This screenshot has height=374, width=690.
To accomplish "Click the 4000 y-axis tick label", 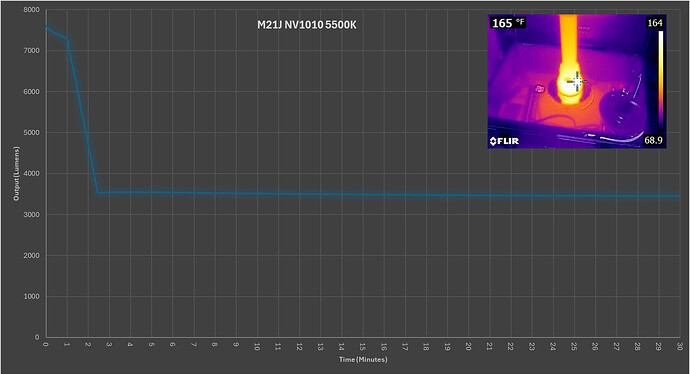I will point(31,173).
